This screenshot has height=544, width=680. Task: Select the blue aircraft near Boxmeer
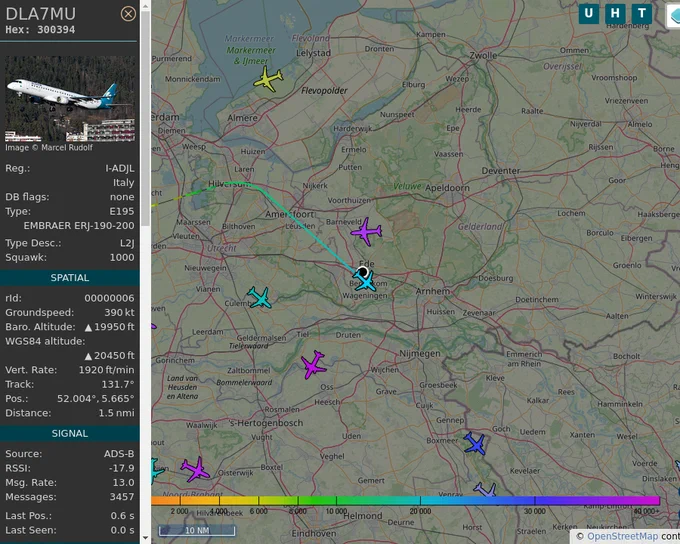[474, 443]
